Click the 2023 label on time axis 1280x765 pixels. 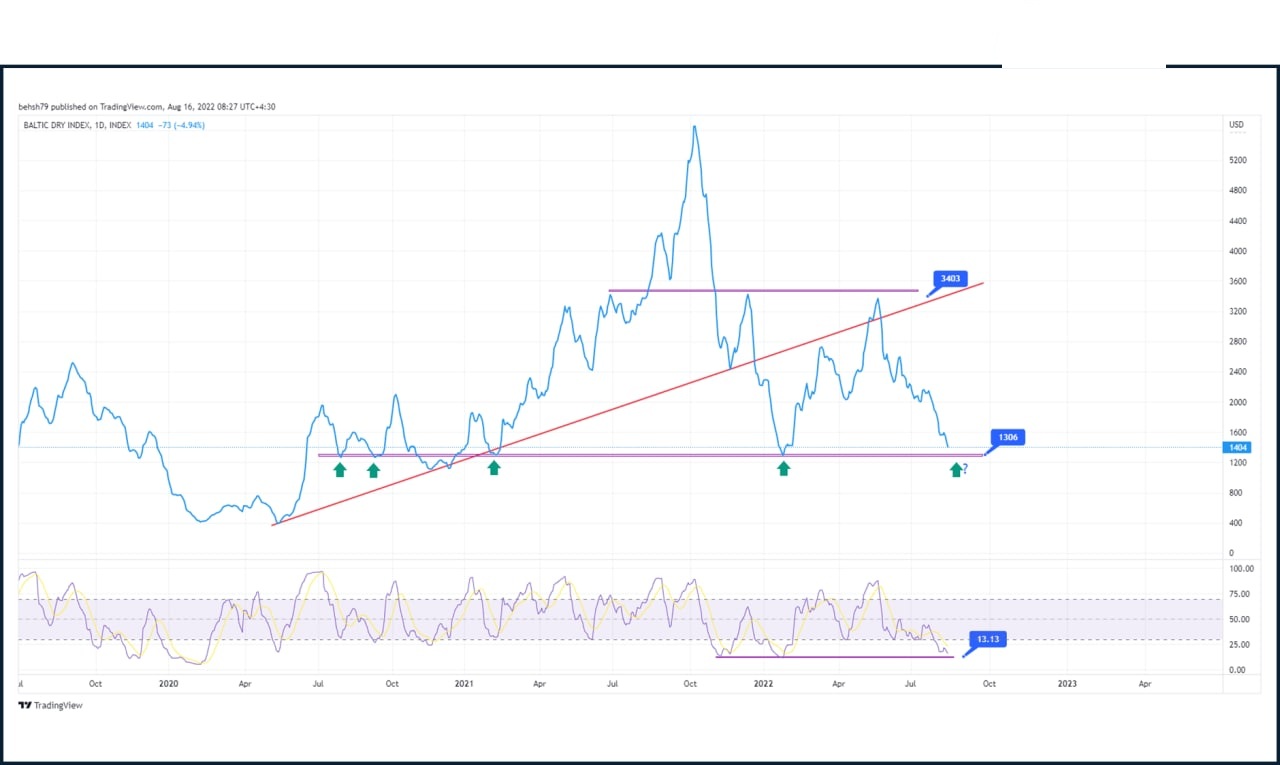(x=1067, y=684)
